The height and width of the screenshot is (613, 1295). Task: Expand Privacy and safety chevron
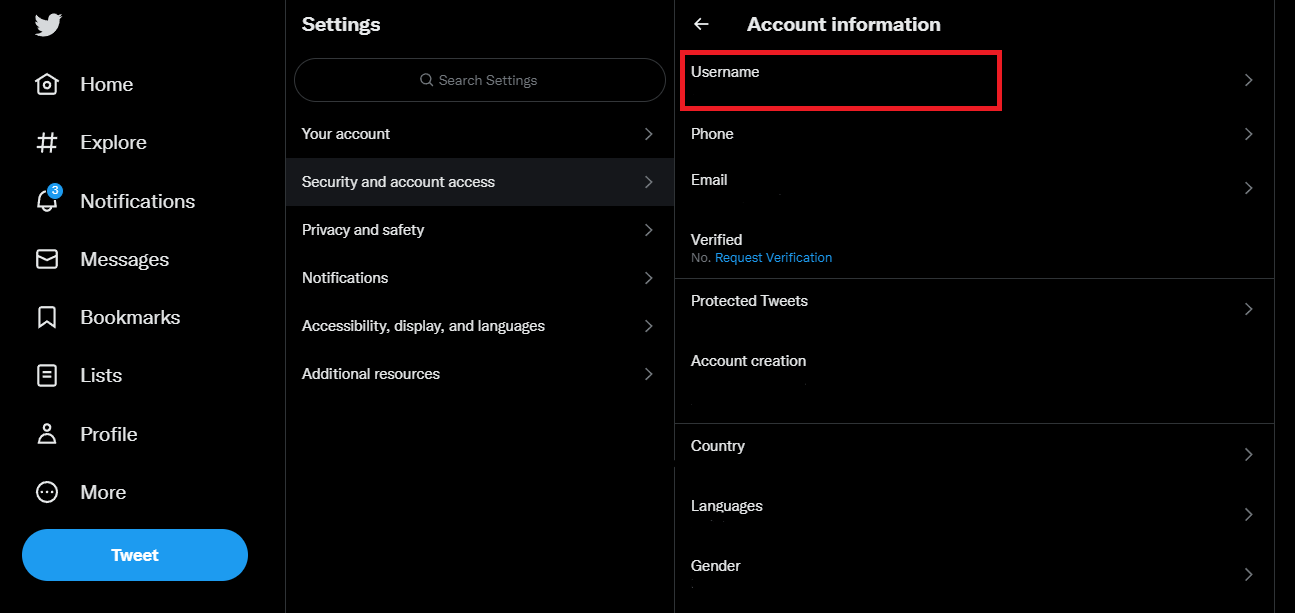(x=649, y=230)
